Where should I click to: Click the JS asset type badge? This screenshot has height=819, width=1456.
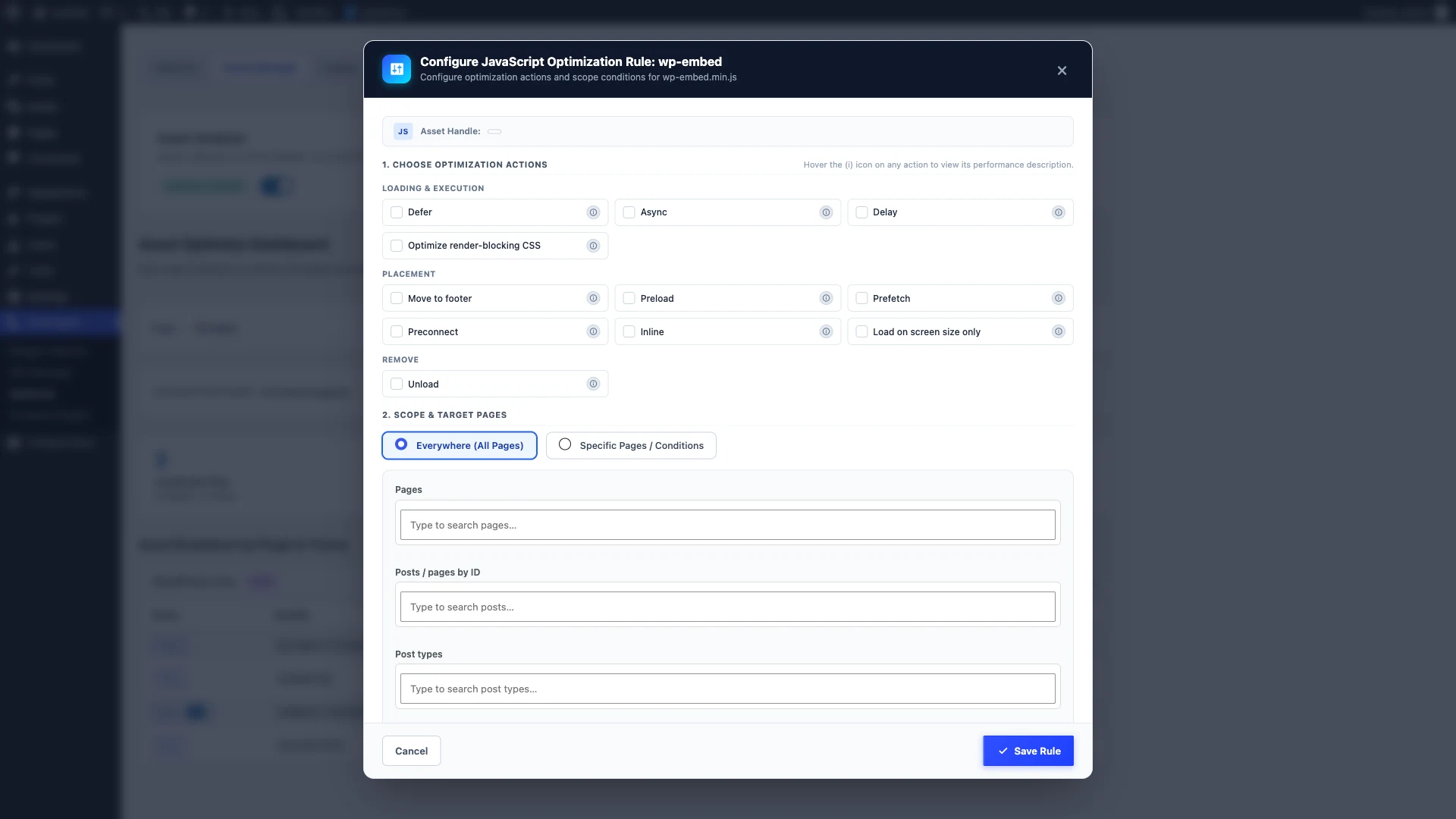tap(403, 131)
